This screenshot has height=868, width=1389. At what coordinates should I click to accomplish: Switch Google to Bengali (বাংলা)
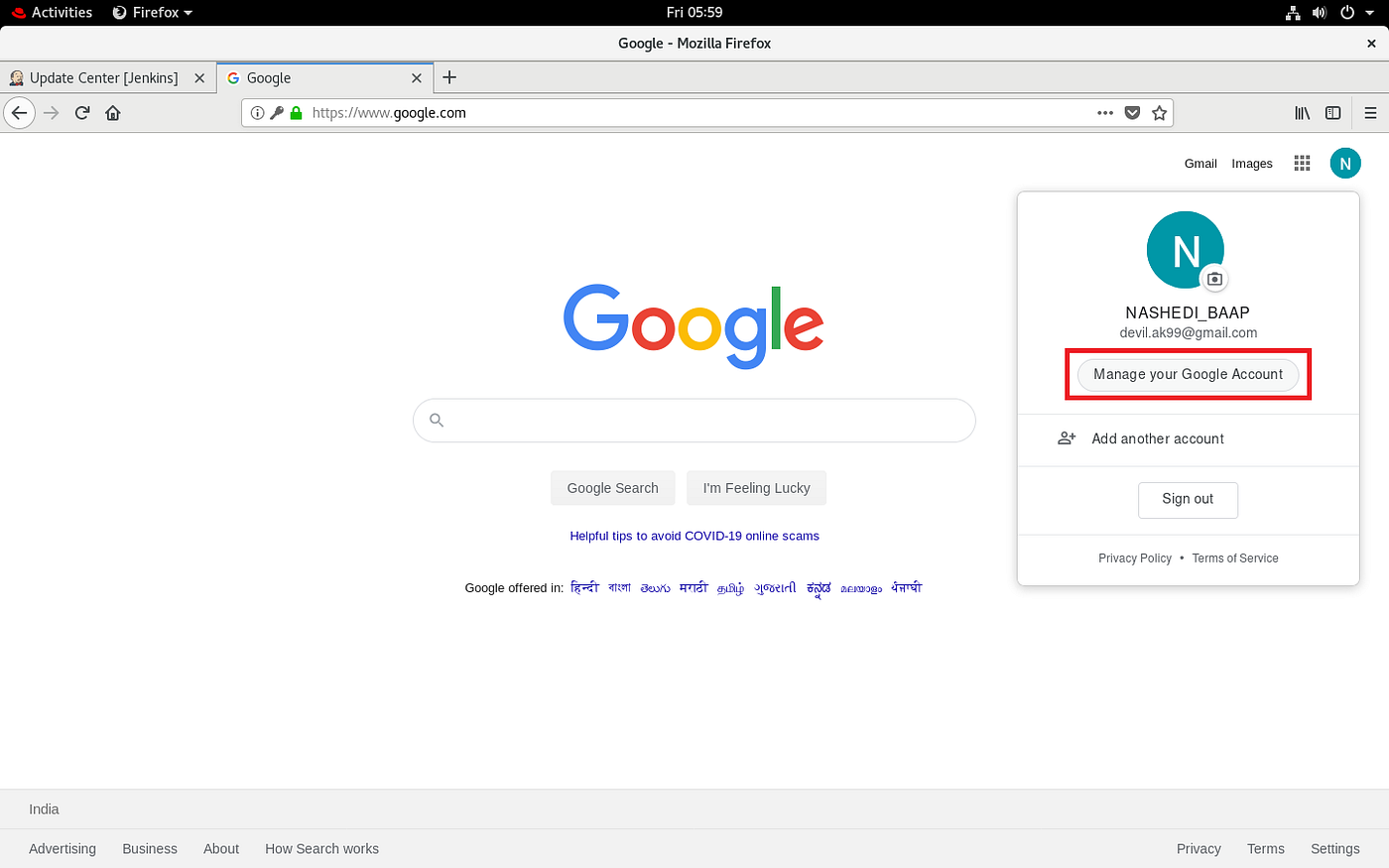click(620, 587)
